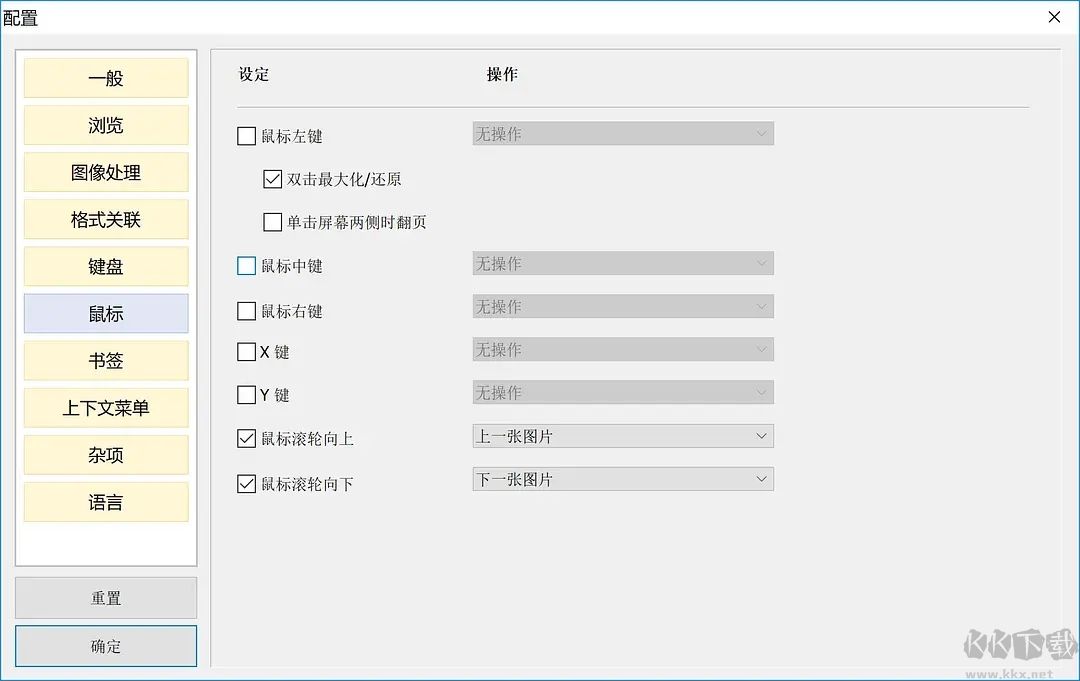Enable the 鼠标左键 (left mouse button) checkbox

(245, 135)
